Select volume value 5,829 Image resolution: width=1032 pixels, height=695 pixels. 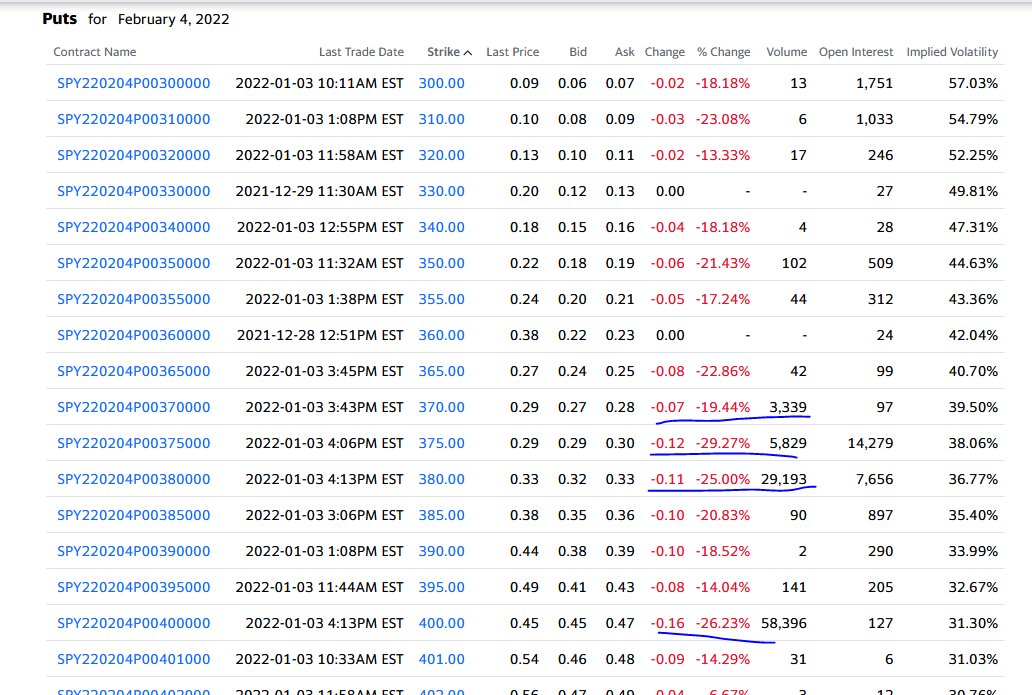[x=788, y=444]
